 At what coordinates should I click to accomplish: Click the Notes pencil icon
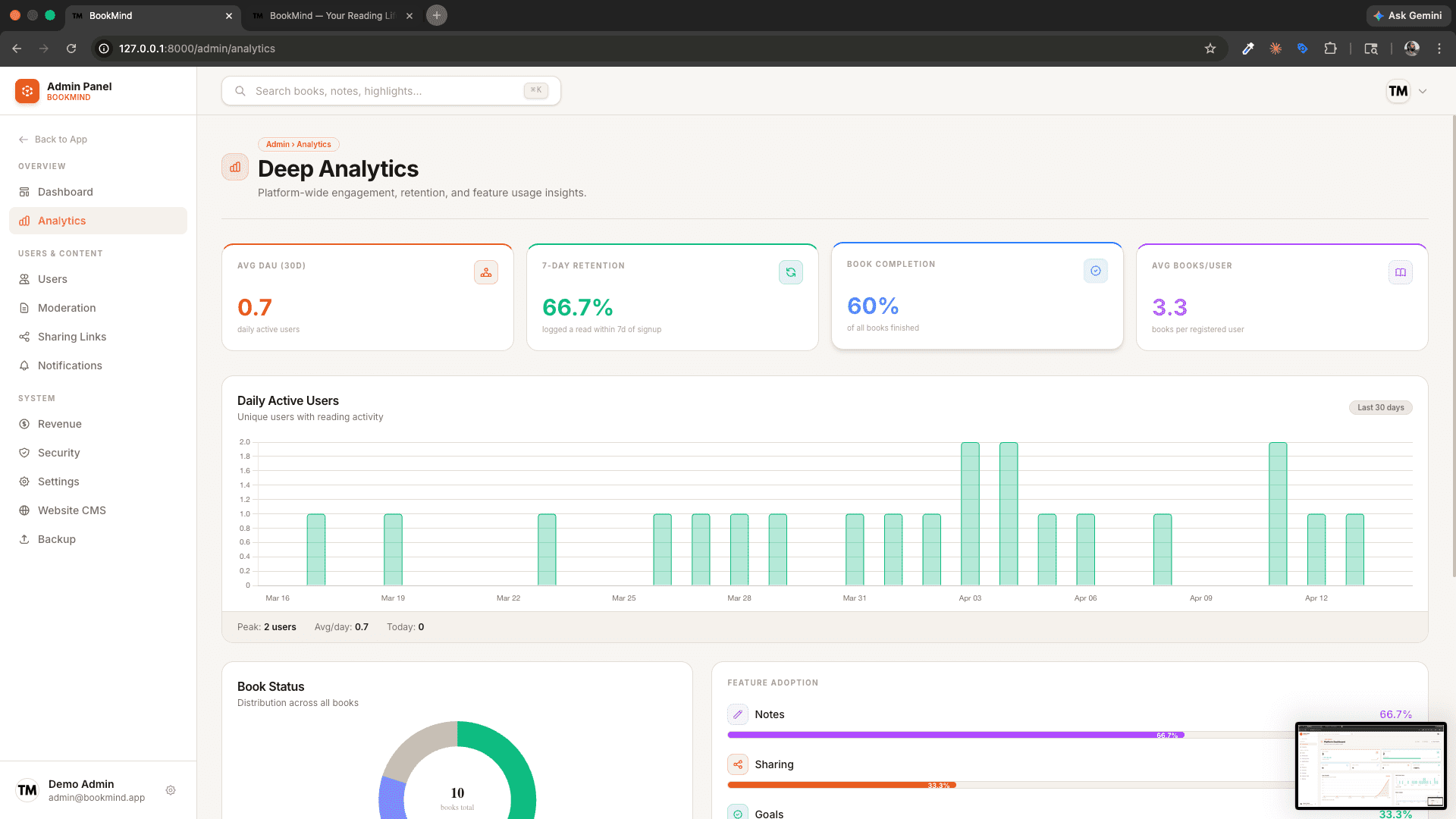point(738,714)
